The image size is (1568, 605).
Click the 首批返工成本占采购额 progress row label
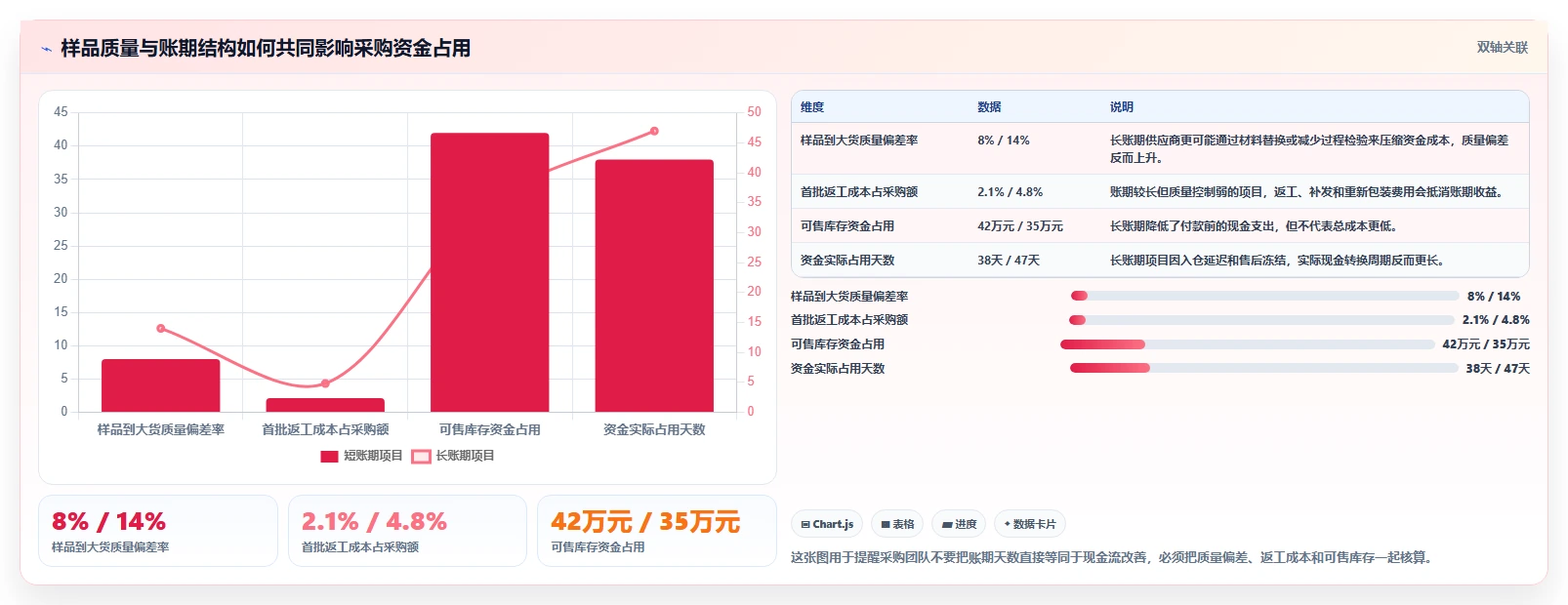(x=849, y=320)
